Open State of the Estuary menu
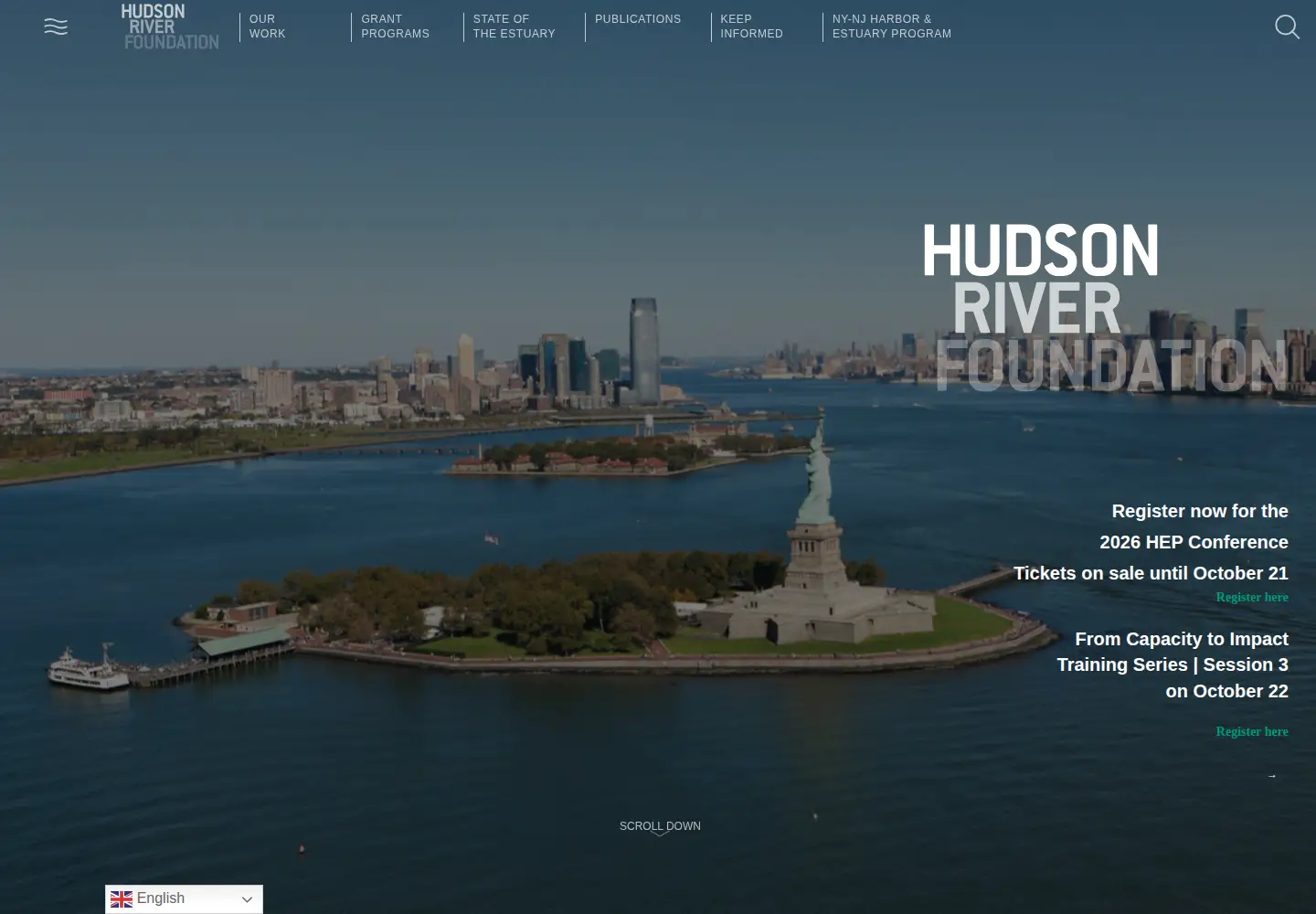1316x914 pixels. 514,27
